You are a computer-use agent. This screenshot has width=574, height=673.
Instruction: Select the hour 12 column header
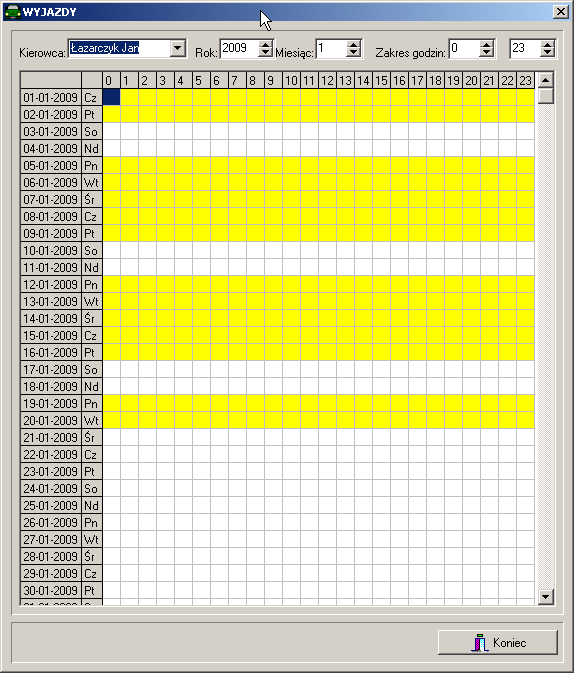[x=327, y=80]
